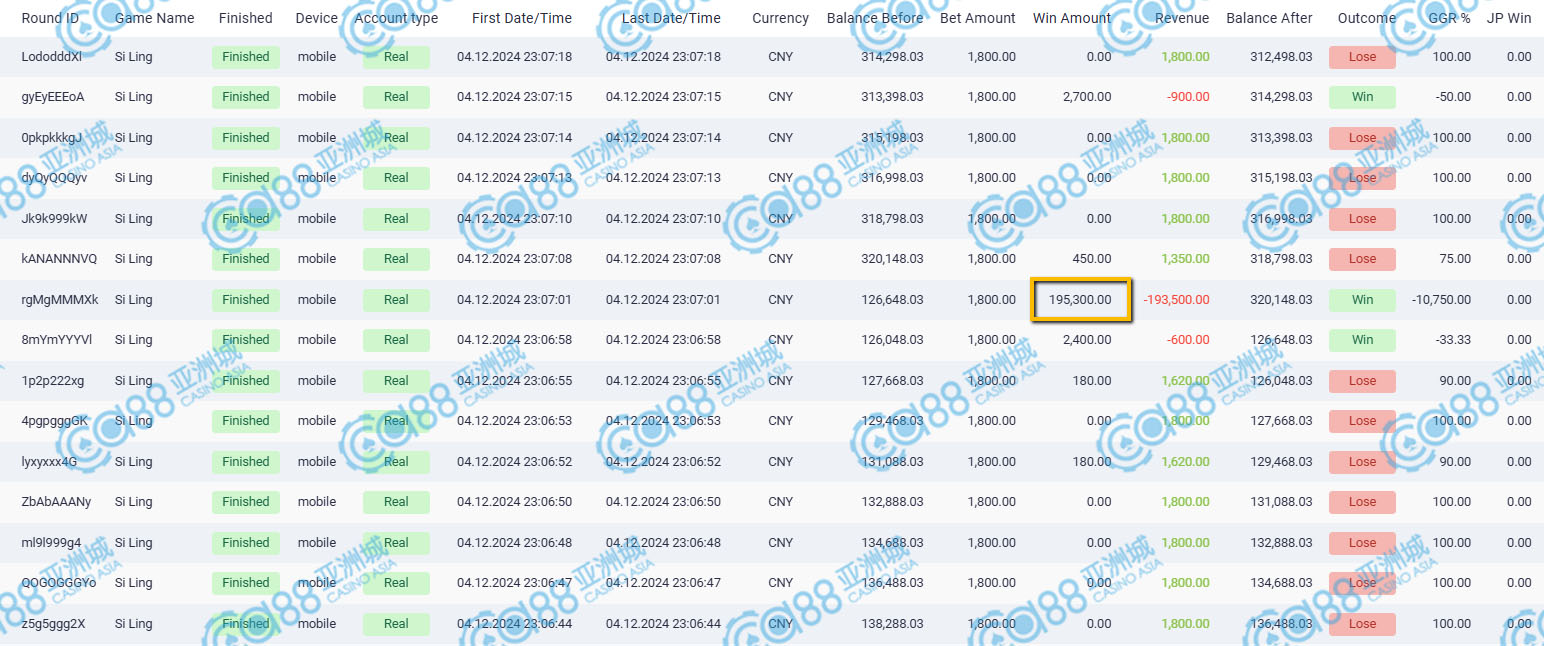Open round gyEyEEEoA

coord(53,97)
